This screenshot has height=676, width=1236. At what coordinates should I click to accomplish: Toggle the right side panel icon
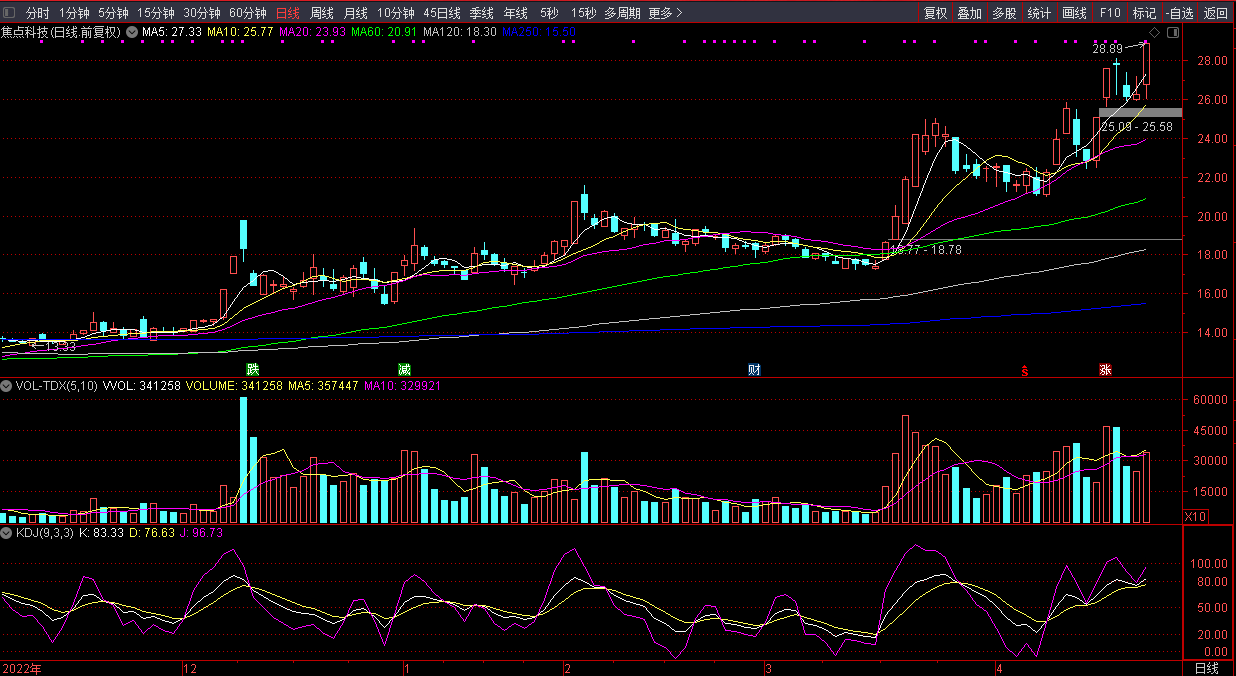point(1173,33)
